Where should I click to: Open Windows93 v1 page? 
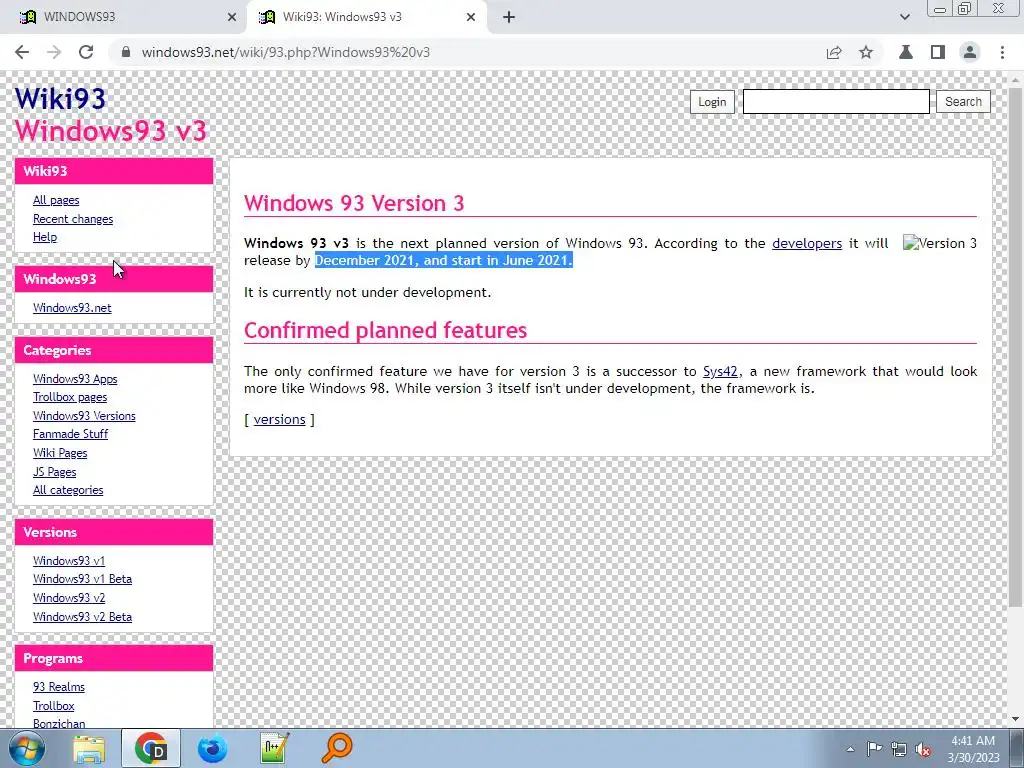pos(69,560)
